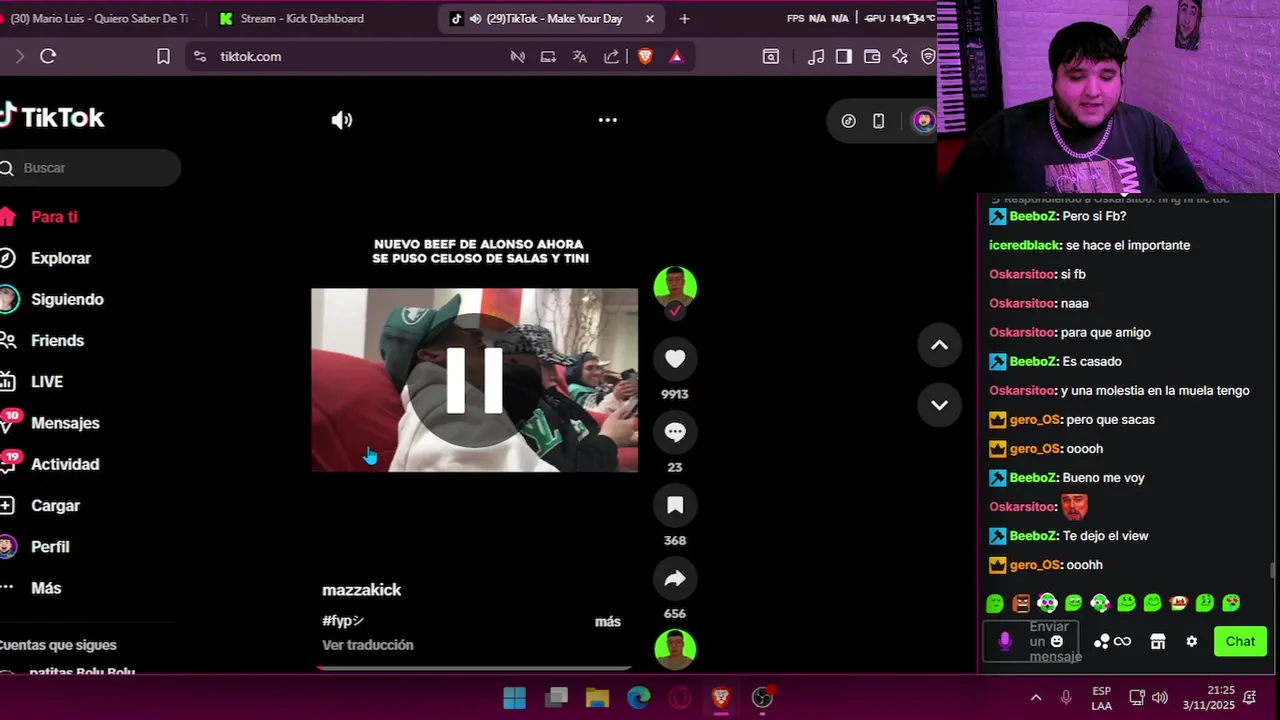The image size is (1280, 720).
Task: Open chat settings gear icon
Action: tap(1191, 642)
